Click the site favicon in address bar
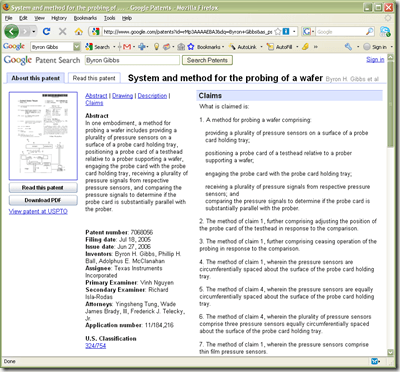 [x=96, y=32]
